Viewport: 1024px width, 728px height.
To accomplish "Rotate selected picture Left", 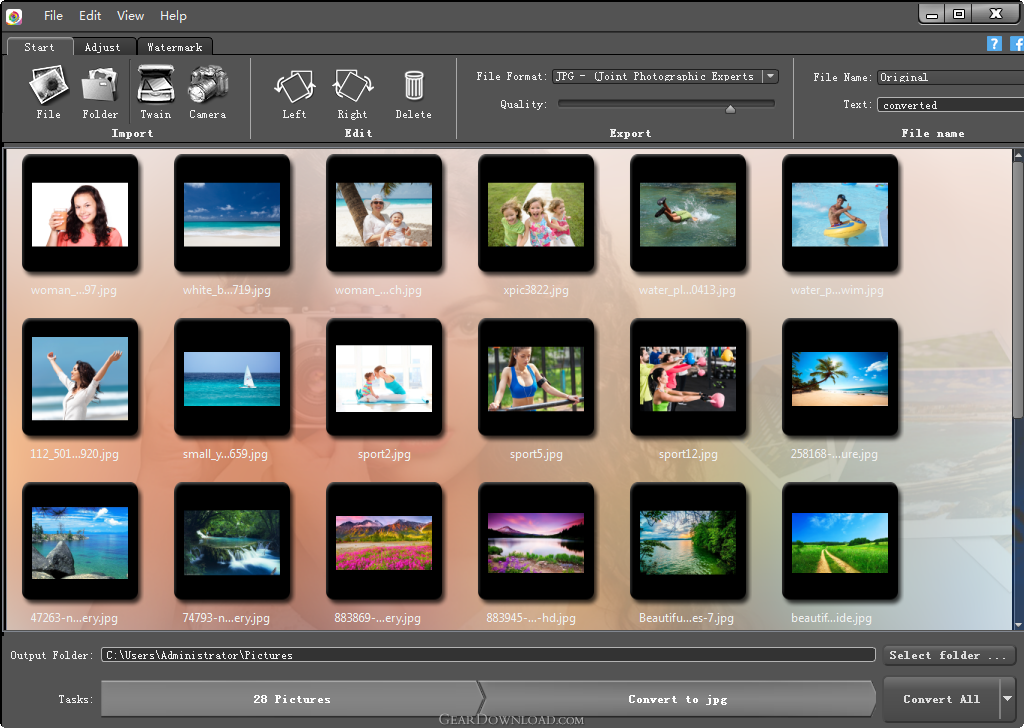I will [295, 95].
